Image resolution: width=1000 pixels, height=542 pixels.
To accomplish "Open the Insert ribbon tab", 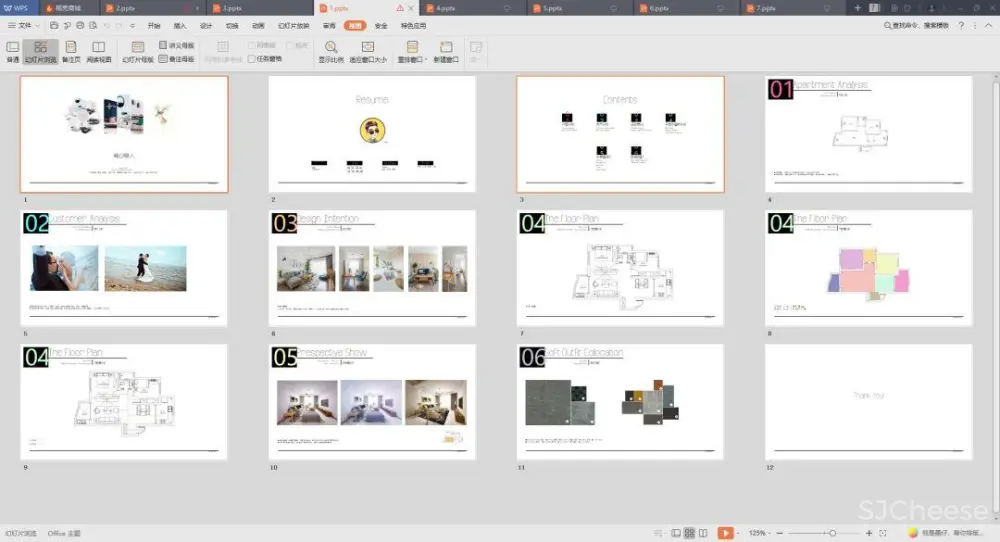I will (x=180, y=25).
